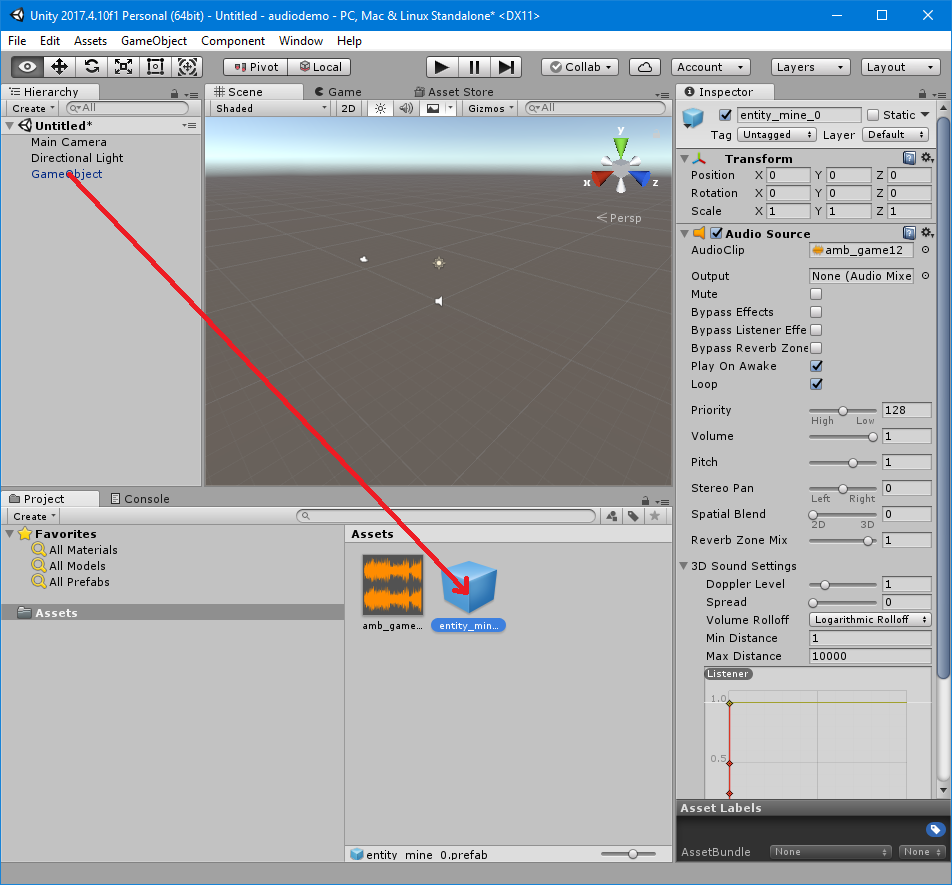This screenshot has width=952, height=885.
Task: Click Create in the Project panel
Action: [35, 516]
